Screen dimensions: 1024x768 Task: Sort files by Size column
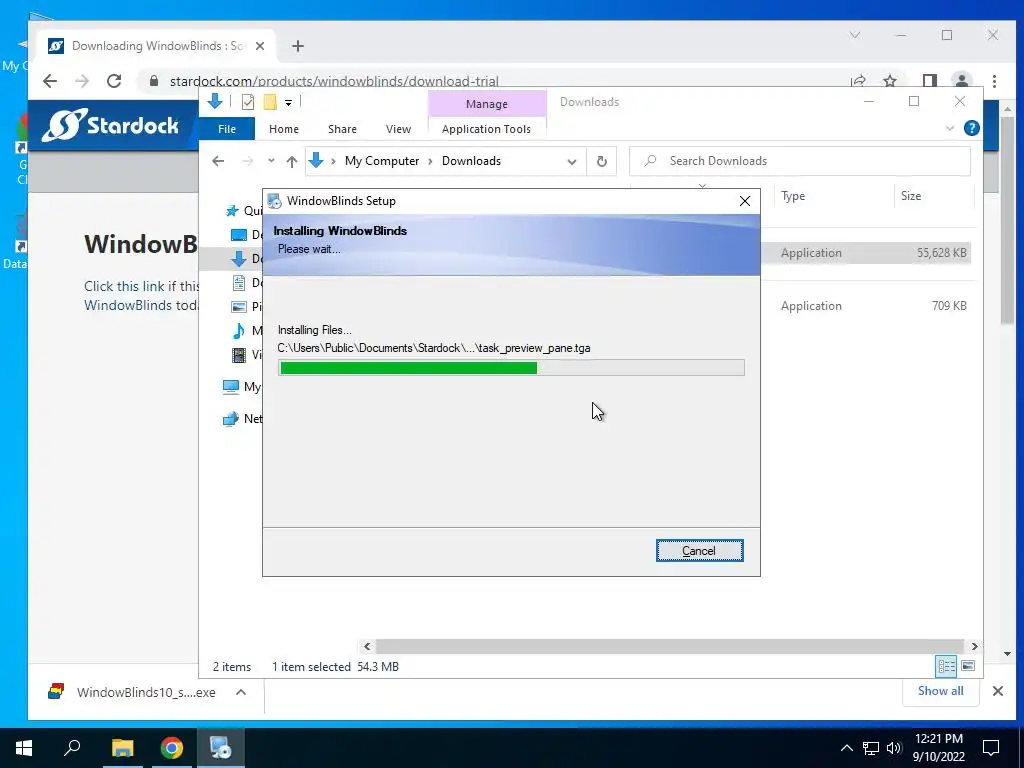(x=933, y=196)
